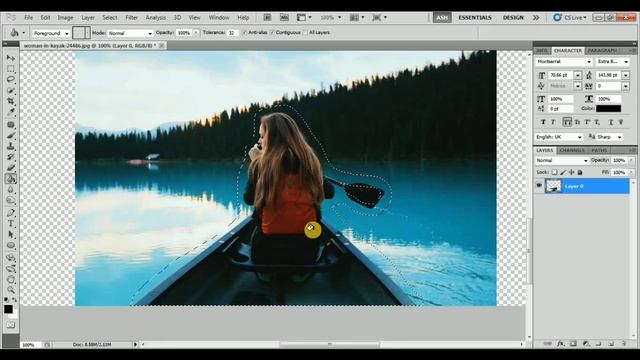Select the Rectangular Marquee tool

coord(11,69)
